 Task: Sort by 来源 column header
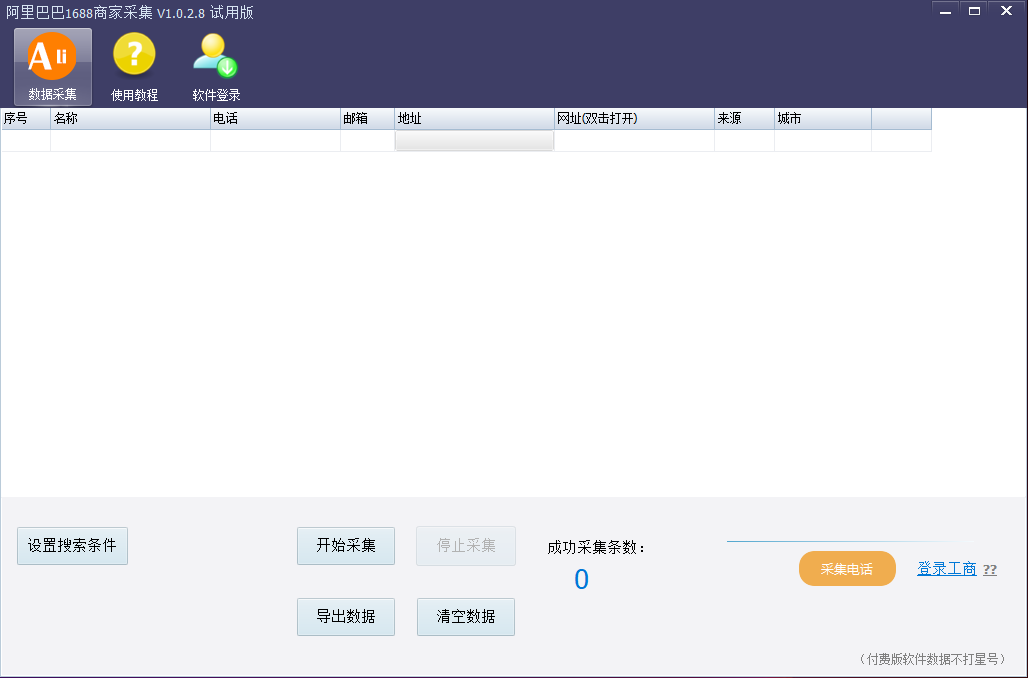pos(744,119)
